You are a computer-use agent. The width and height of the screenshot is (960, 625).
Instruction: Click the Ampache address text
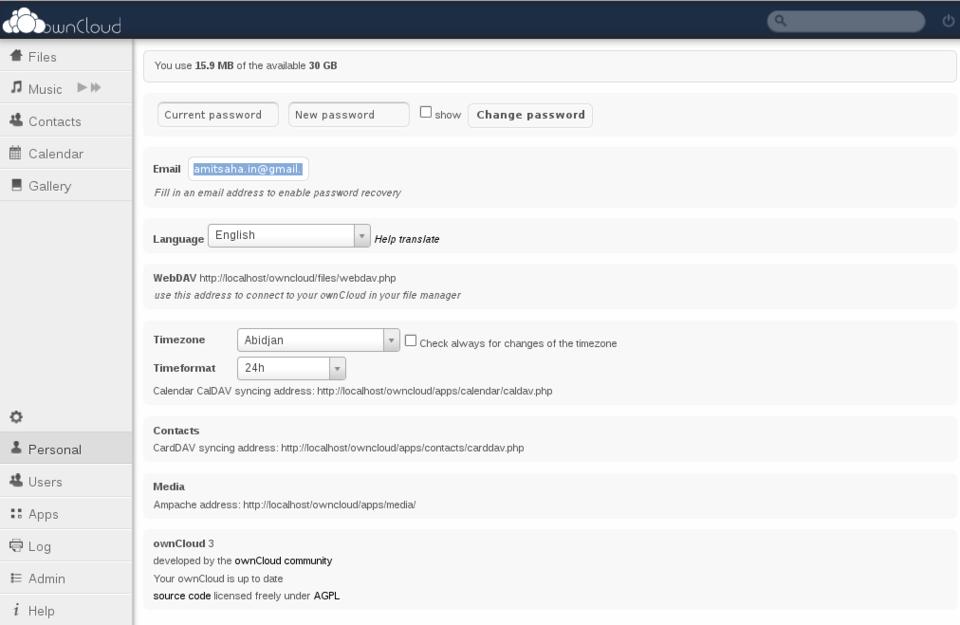[x=285, y=504]
